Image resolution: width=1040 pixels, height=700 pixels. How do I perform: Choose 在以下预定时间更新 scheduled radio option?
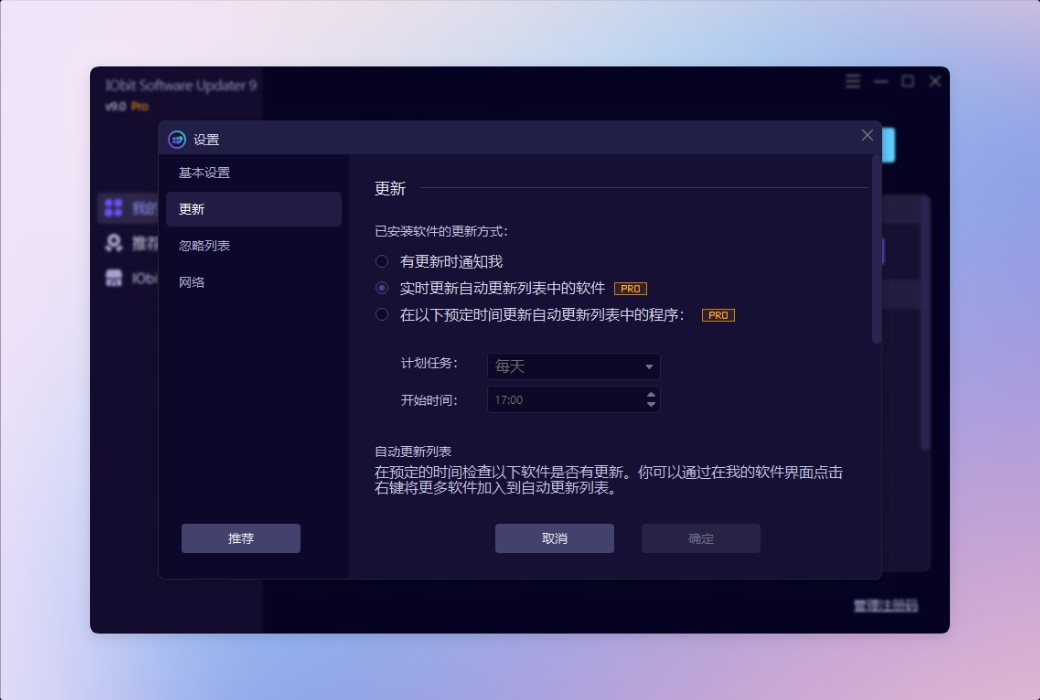click(x=382, y=315)
